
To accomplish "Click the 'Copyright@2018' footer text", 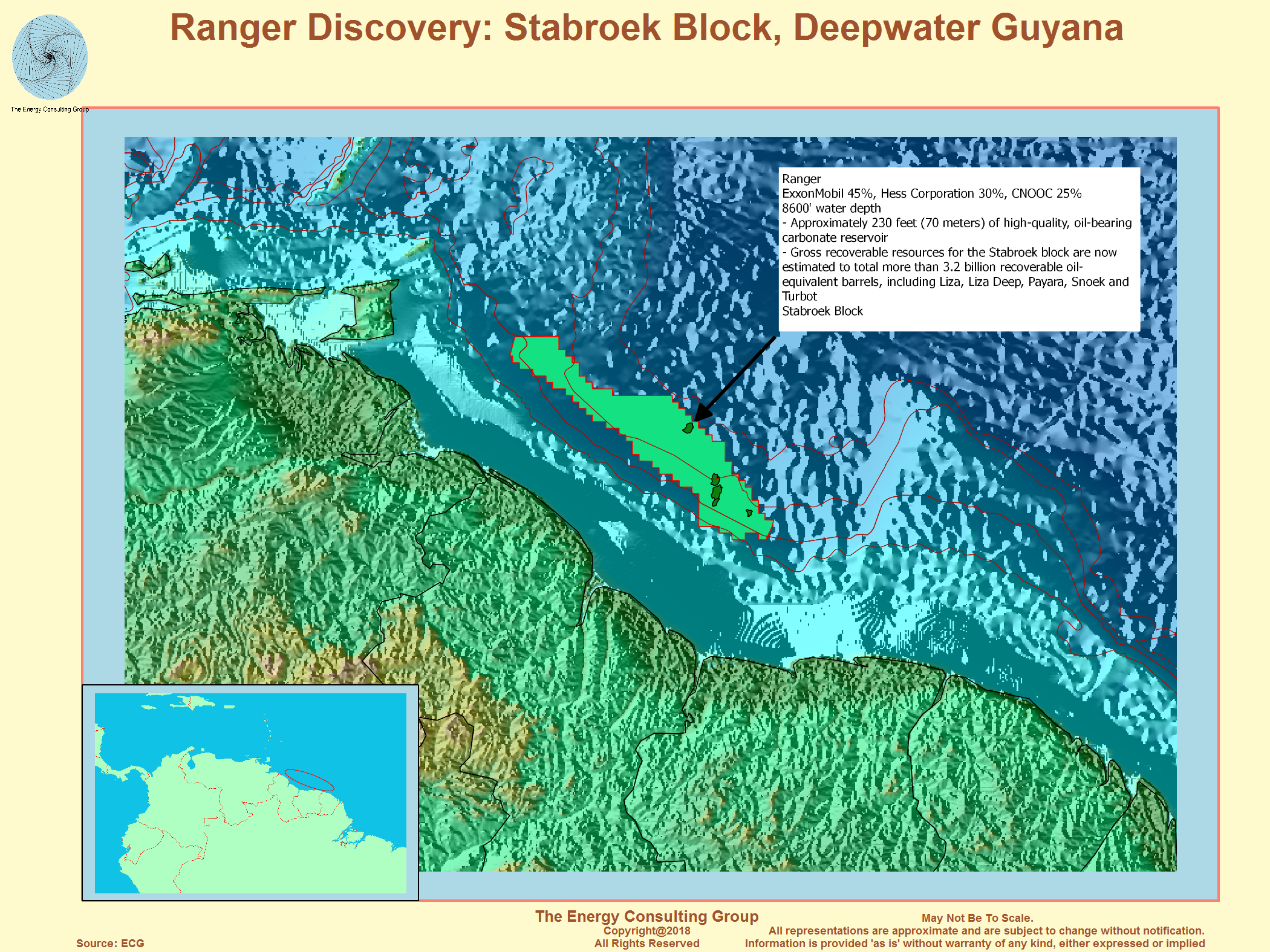I will tap(646, 931).
